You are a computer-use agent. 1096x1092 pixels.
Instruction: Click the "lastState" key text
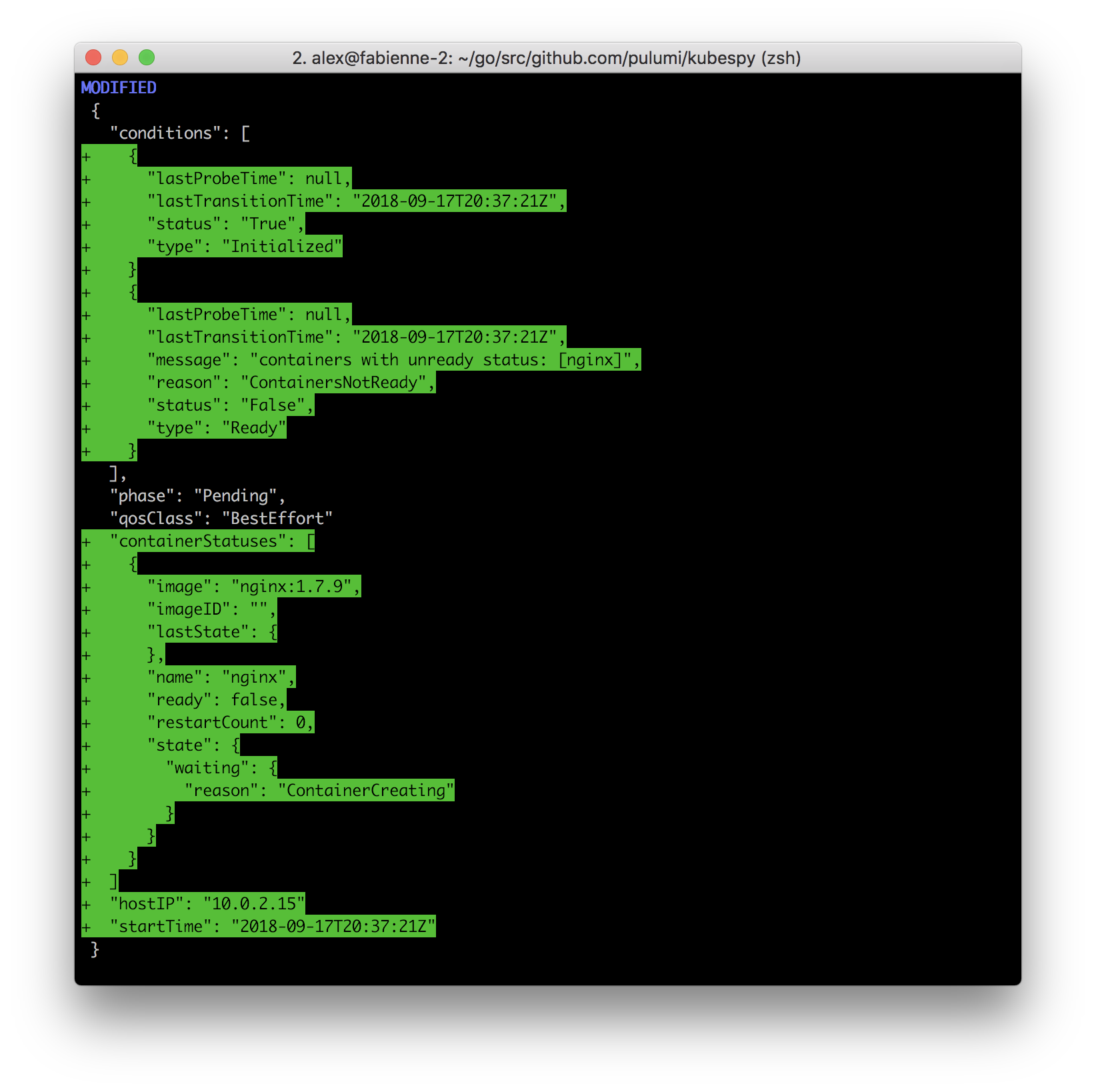click(197, 632)
